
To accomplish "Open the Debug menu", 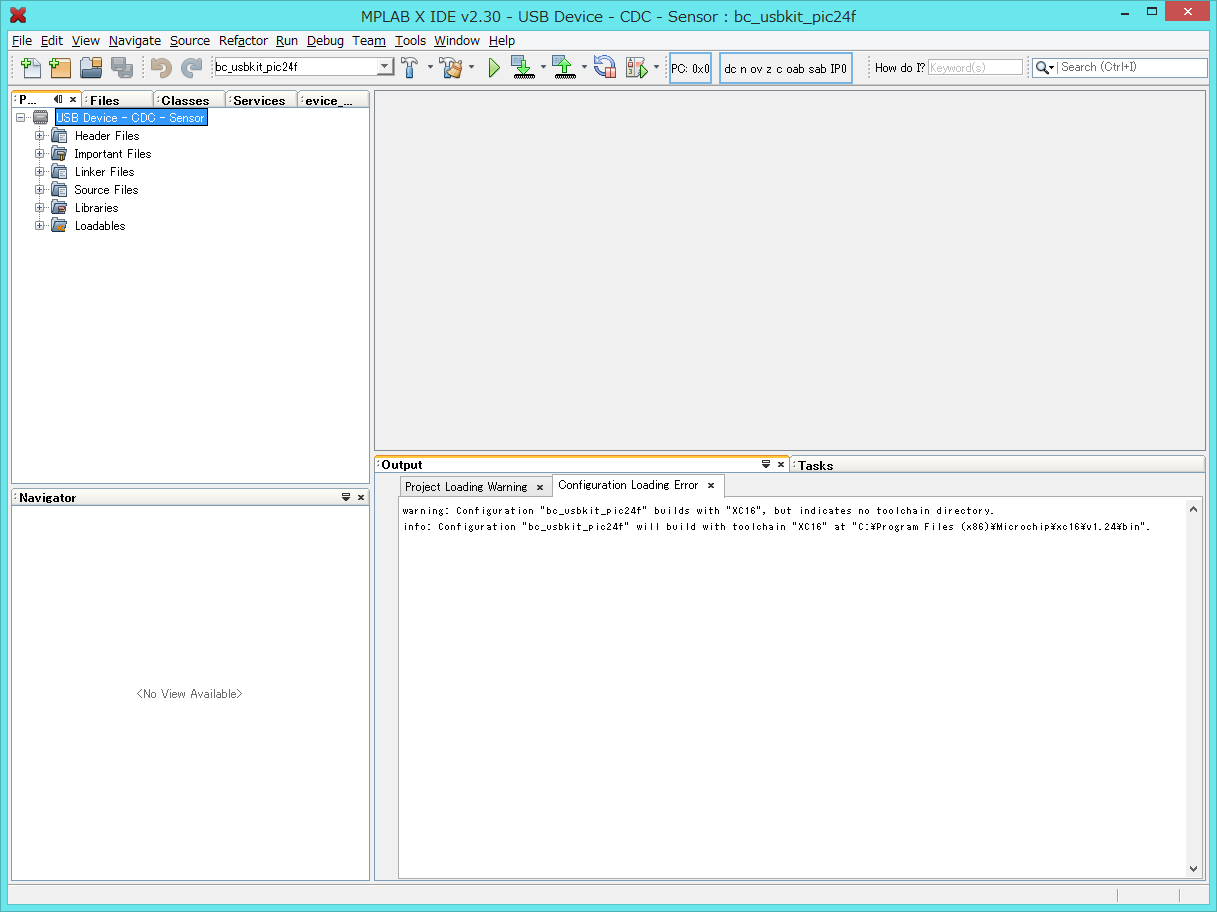I will click(325, 41).
